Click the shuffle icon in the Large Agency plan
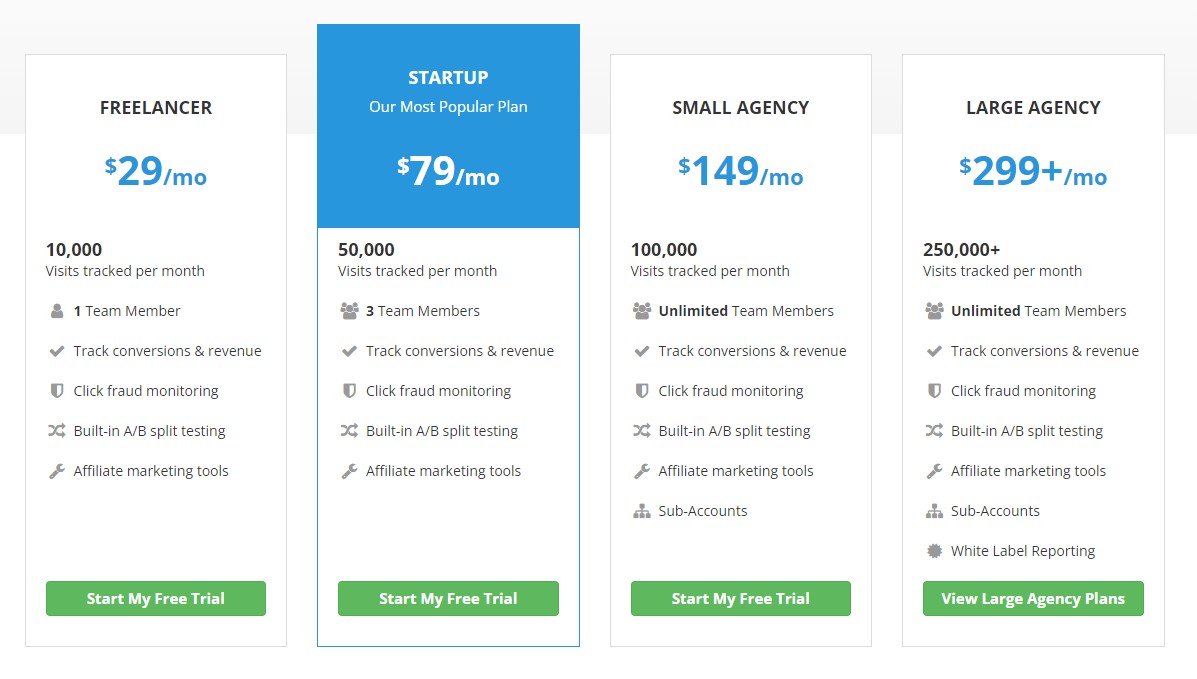This screenshot has width=1197, height=679. coord(934,431)
